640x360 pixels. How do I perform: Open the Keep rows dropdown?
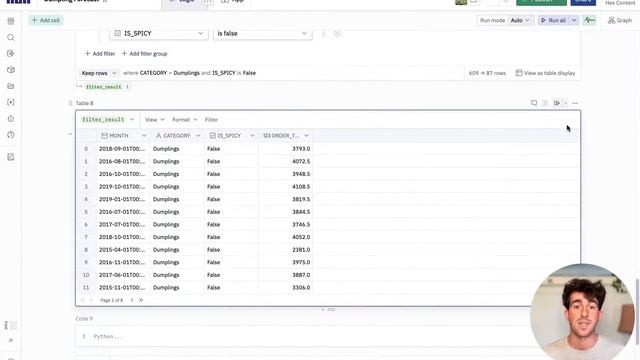(x=99, y=73)
